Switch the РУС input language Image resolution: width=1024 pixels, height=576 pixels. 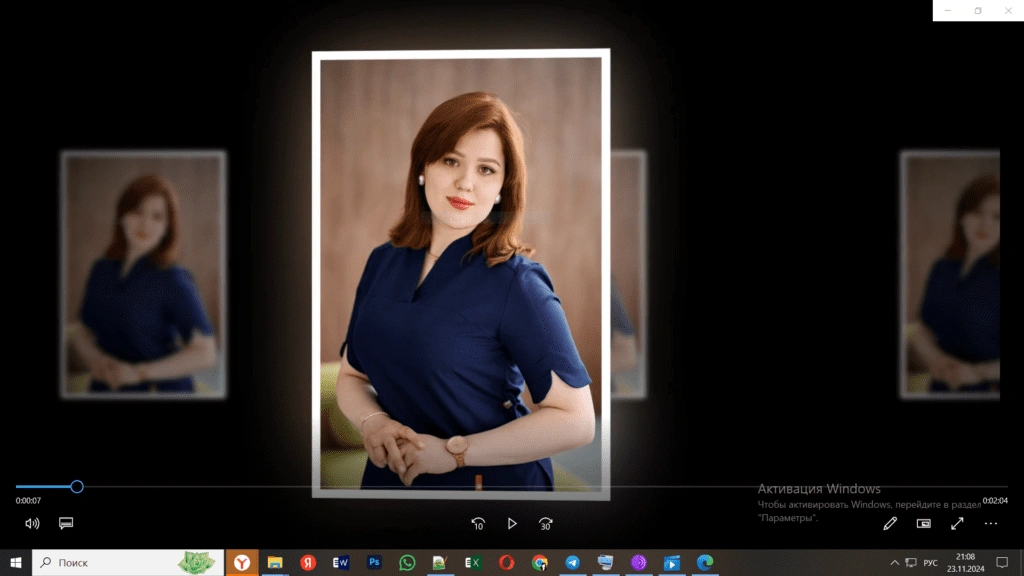pos(930,563)
